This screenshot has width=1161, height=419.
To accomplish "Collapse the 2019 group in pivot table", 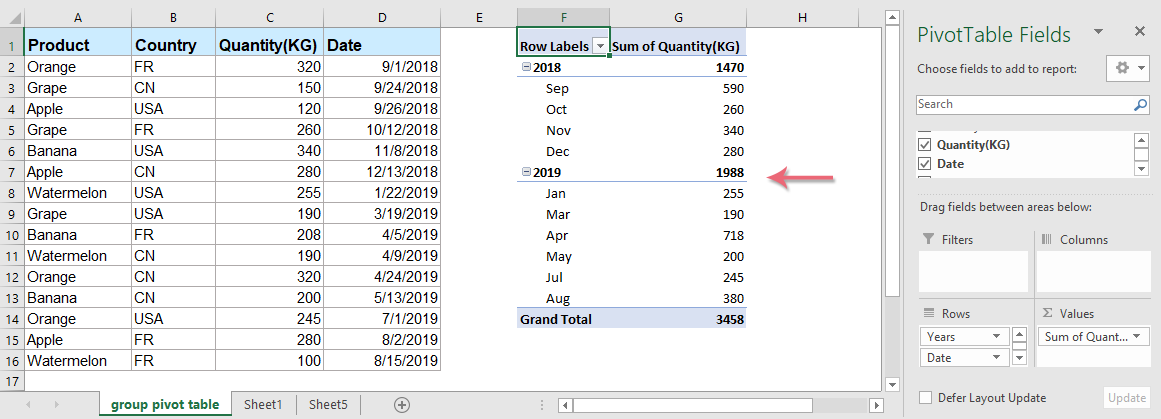I will (x=526, y=172).
